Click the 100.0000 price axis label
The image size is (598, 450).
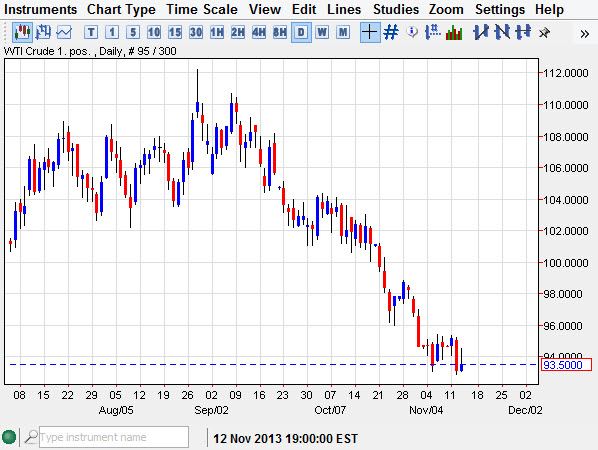(566, 263)
